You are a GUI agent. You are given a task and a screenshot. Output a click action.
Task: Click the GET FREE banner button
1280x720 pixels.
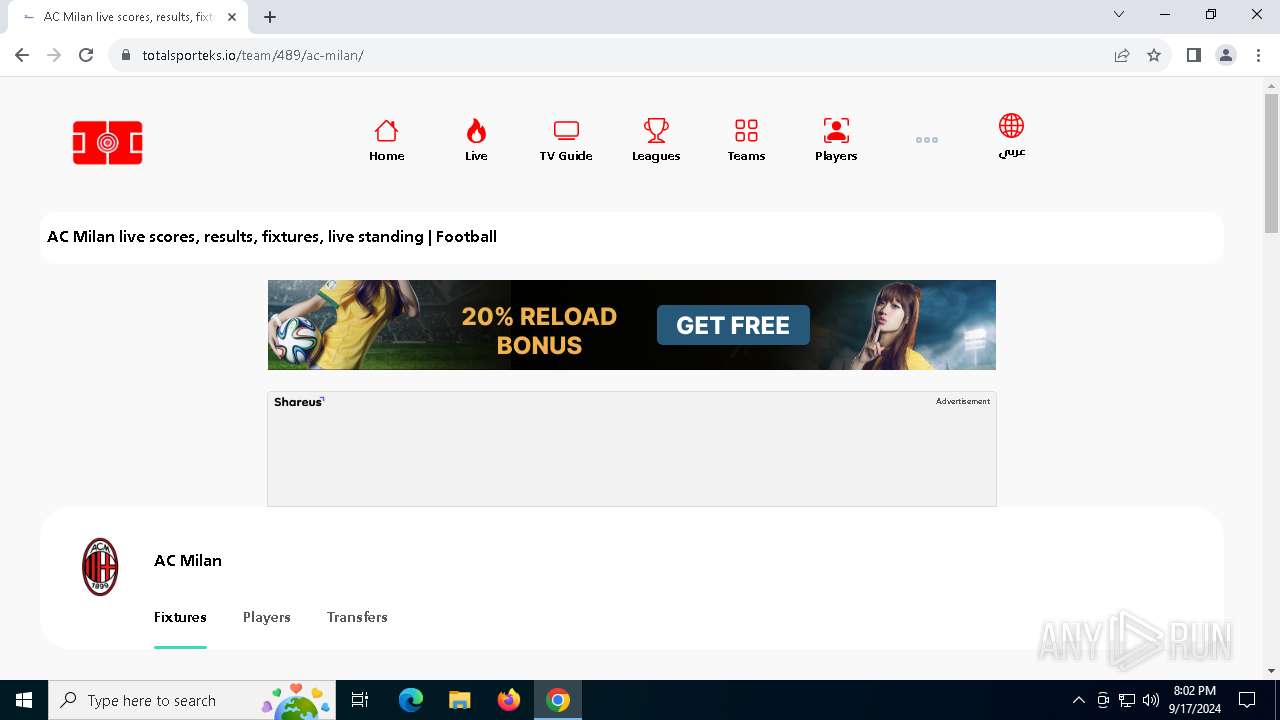733,325
